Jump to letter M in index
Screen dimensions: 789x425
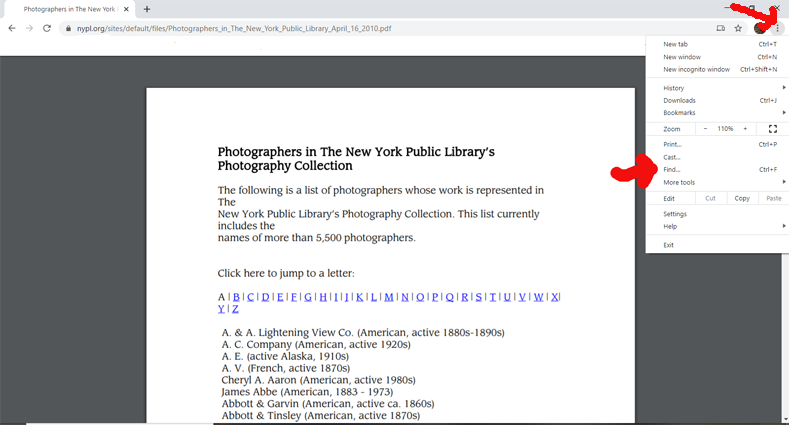[x=389, y=297]
